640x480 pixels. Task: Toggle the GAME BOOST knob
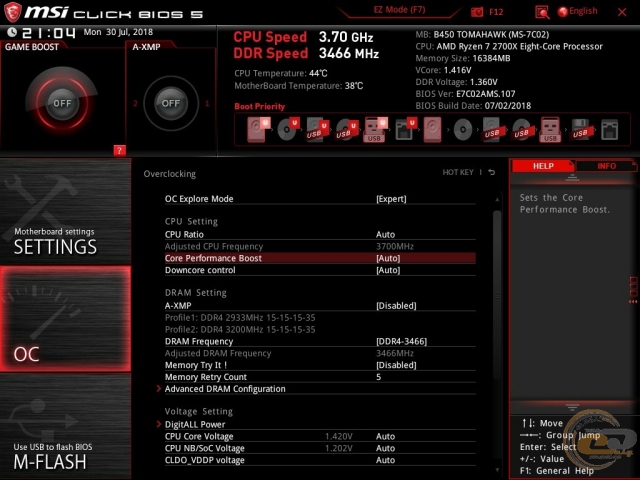click(x=62, y=103)
